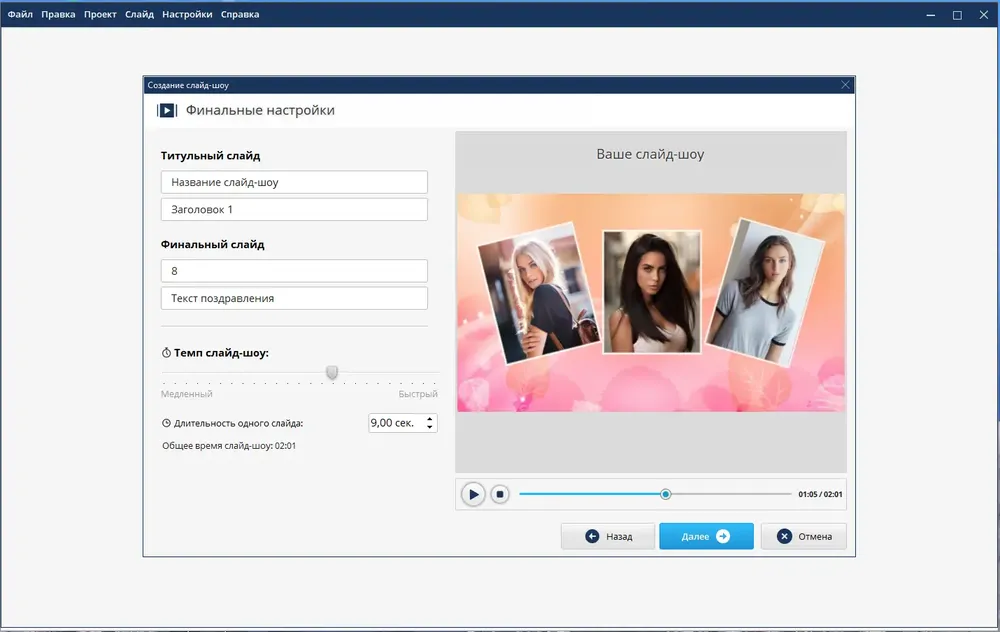Decrease slide duration with the down arrow
The image size is (1000, 632).
(430, 427)
